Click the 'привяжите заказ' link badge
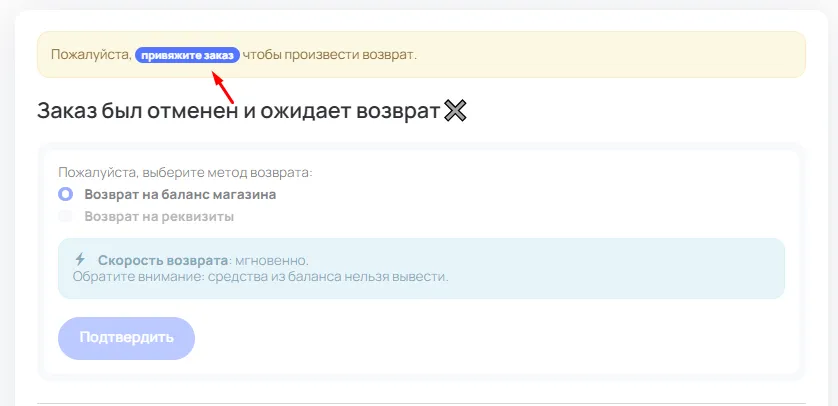This screenshot has height=406, width=838. [x=187, y=55]
